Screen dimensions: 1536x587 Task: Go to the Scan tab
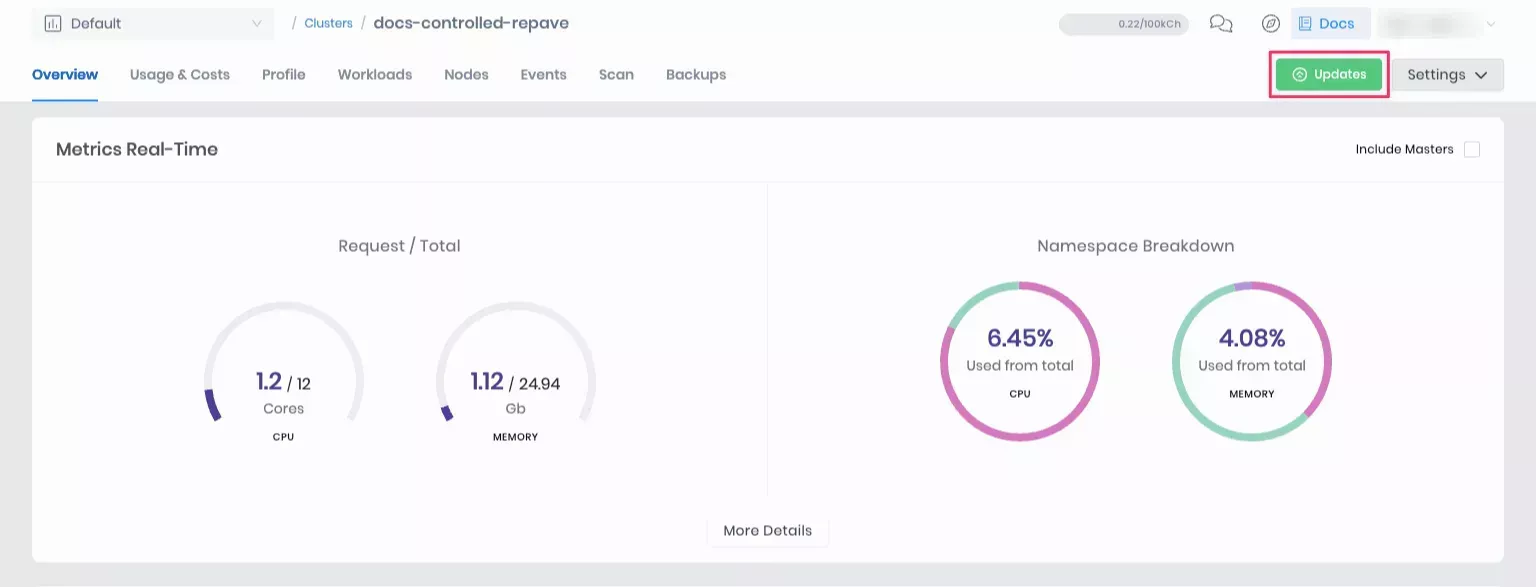(x=616, y=74)
